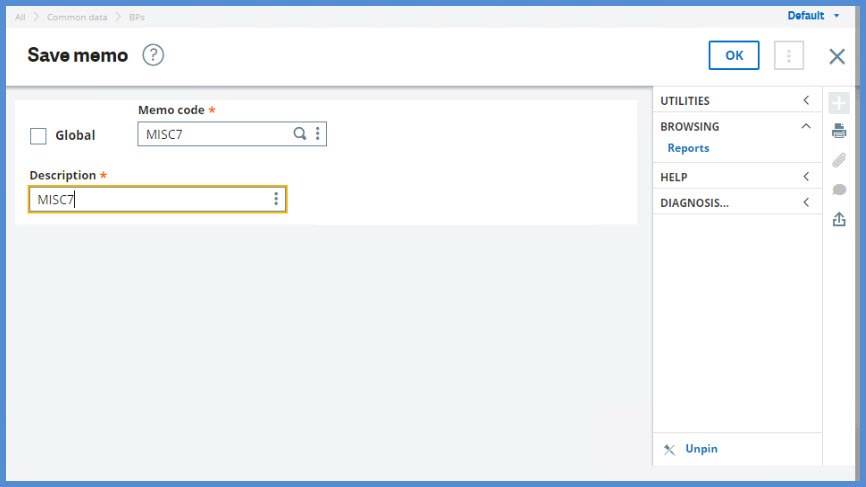Screen dimensions: 866x487
Task: Open Memo code field actions menu
Action: point(318,134)
